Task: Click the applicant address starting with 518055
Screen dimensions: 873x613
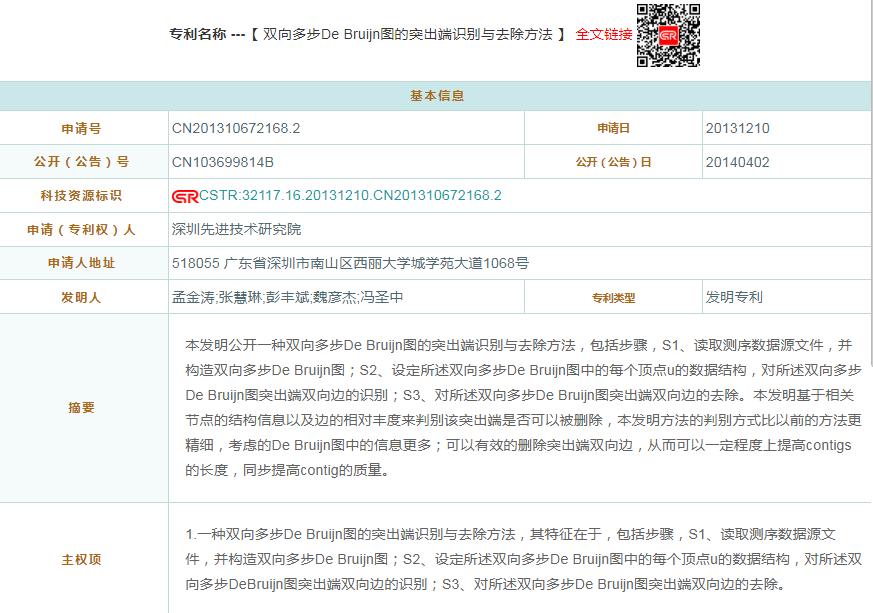Action: pyautogui.click(x=350, y=264)
